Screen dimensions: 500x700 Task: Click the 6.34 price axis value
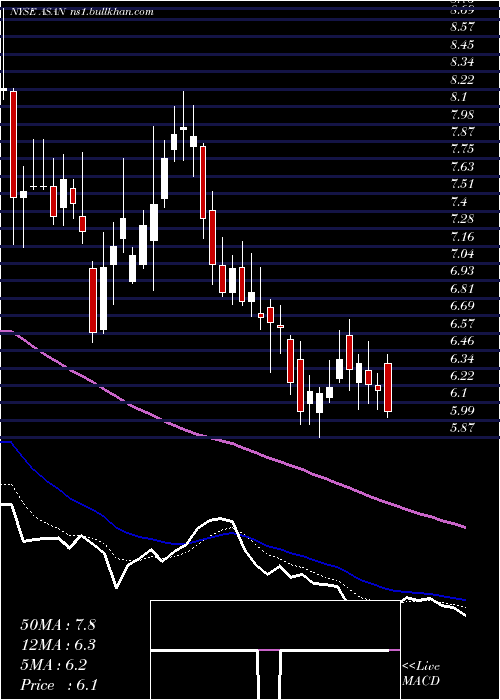pos(462,358)
